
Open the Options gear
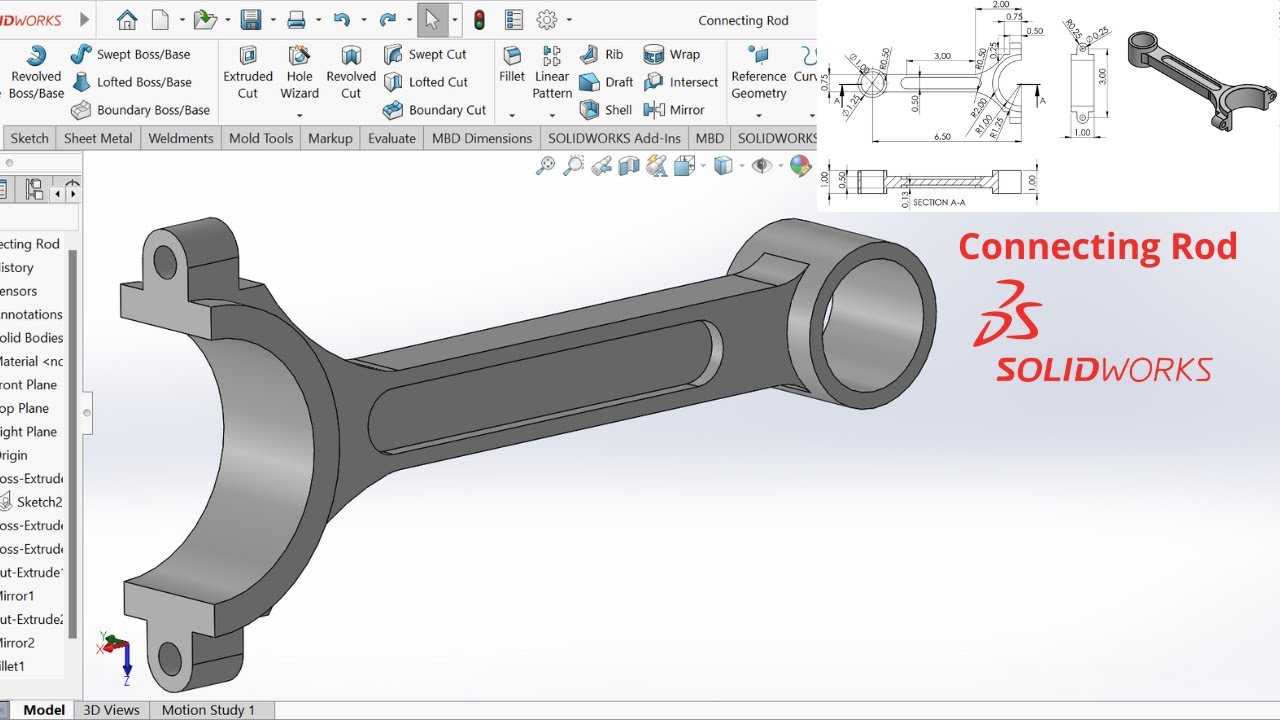click(546, 19)
